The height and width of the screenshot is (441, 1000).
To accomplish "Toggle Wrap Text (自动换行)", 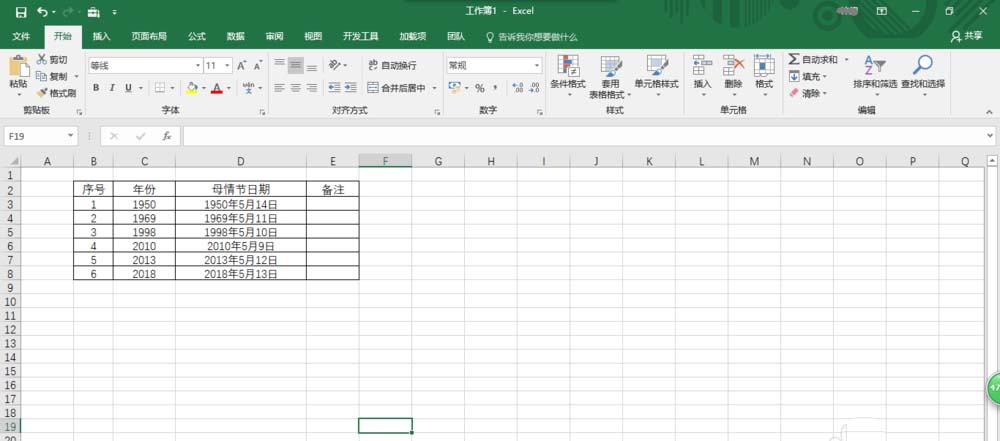I will click(x=393, y=65).
